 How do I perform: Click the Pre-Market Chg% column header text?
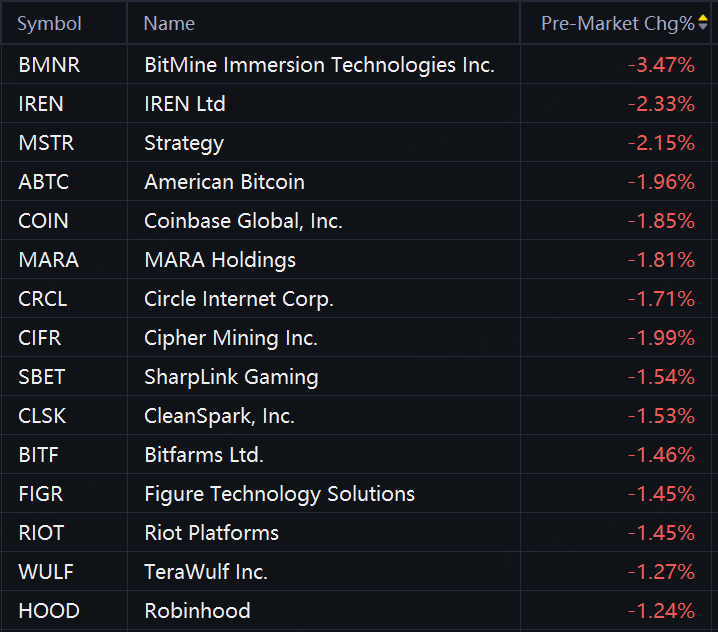617,23
